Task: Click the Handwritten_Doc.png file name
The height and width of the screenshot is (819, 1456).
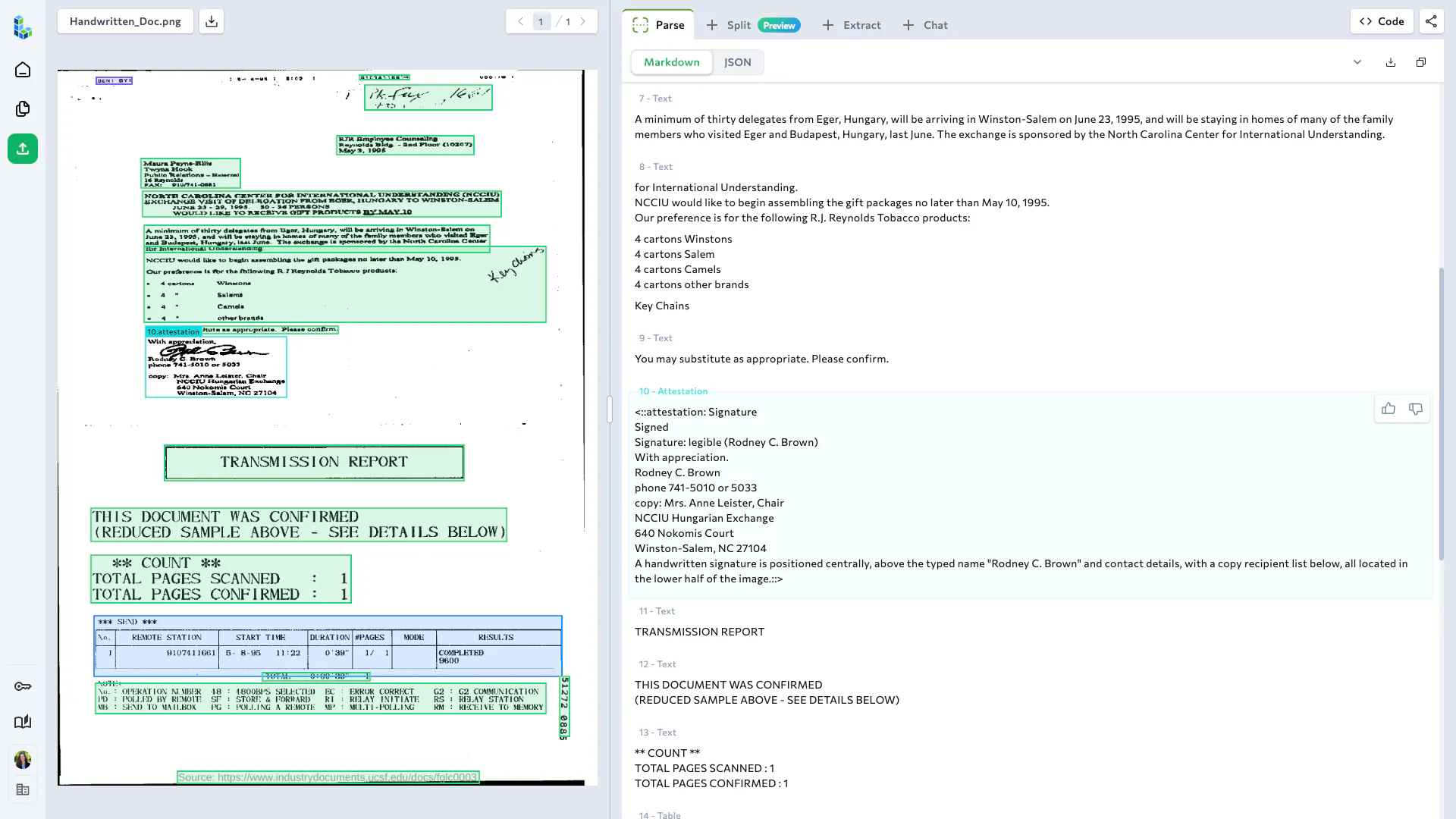Action: click(125, 21)
